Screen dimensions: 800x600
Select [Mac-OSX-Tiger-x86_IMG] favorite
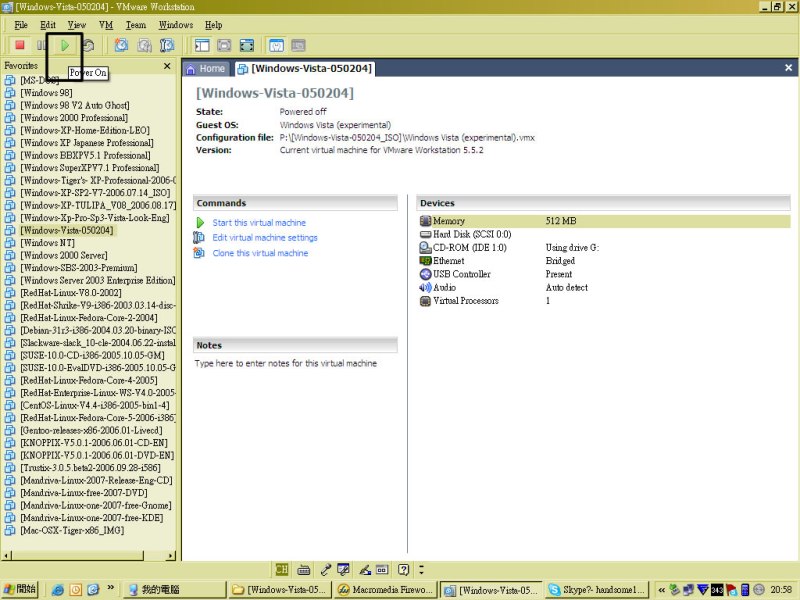(x=72, y=530)
